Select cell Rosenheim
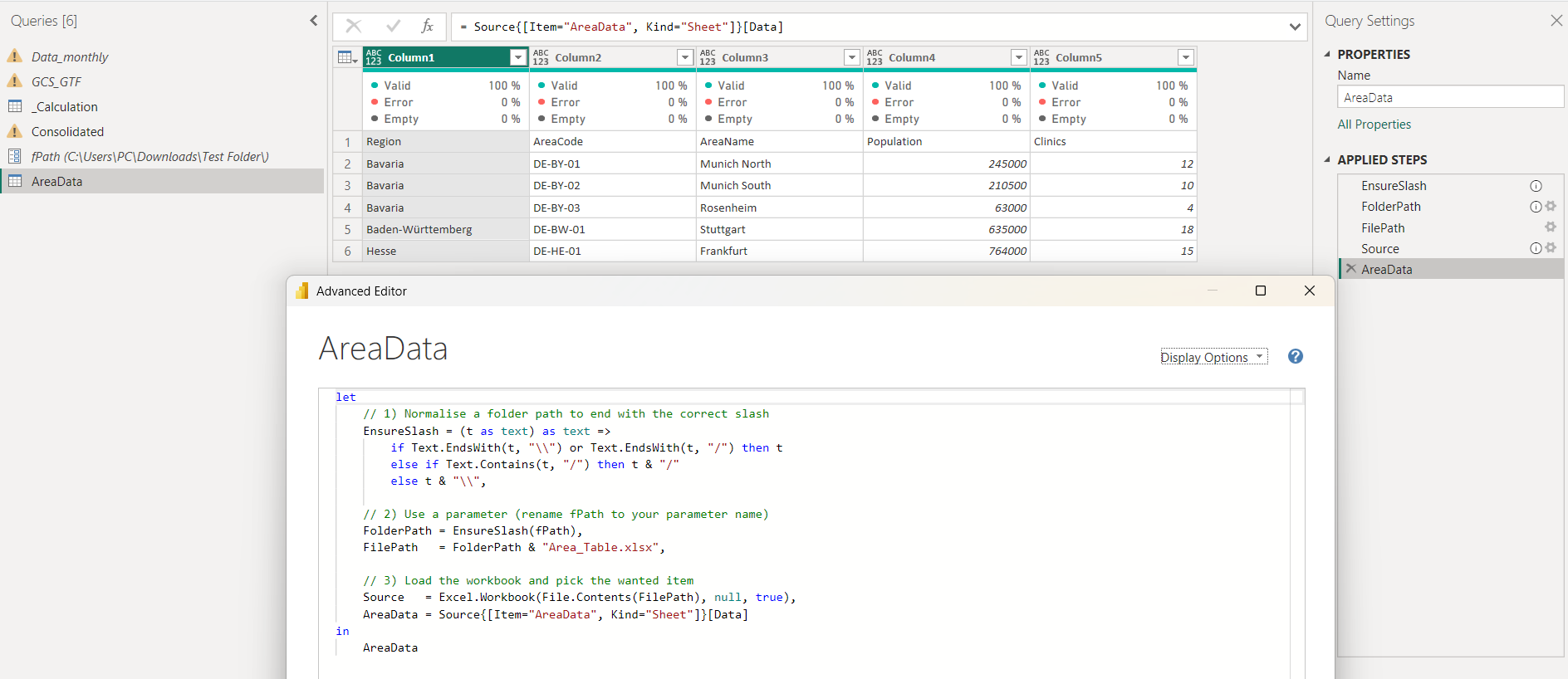The width and height of the screenshot is (1568, 679). click(780, 208)
